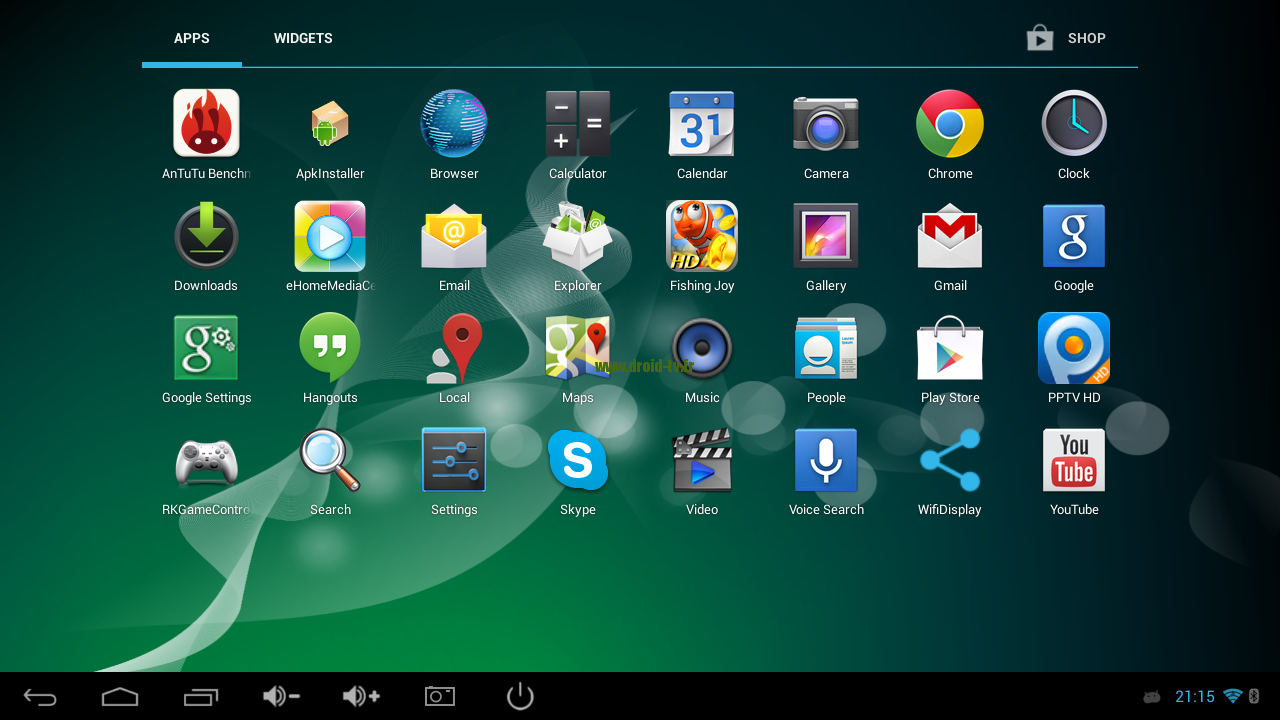Open the SHOP link
1280x720 pixels.
coord(1066,38)
